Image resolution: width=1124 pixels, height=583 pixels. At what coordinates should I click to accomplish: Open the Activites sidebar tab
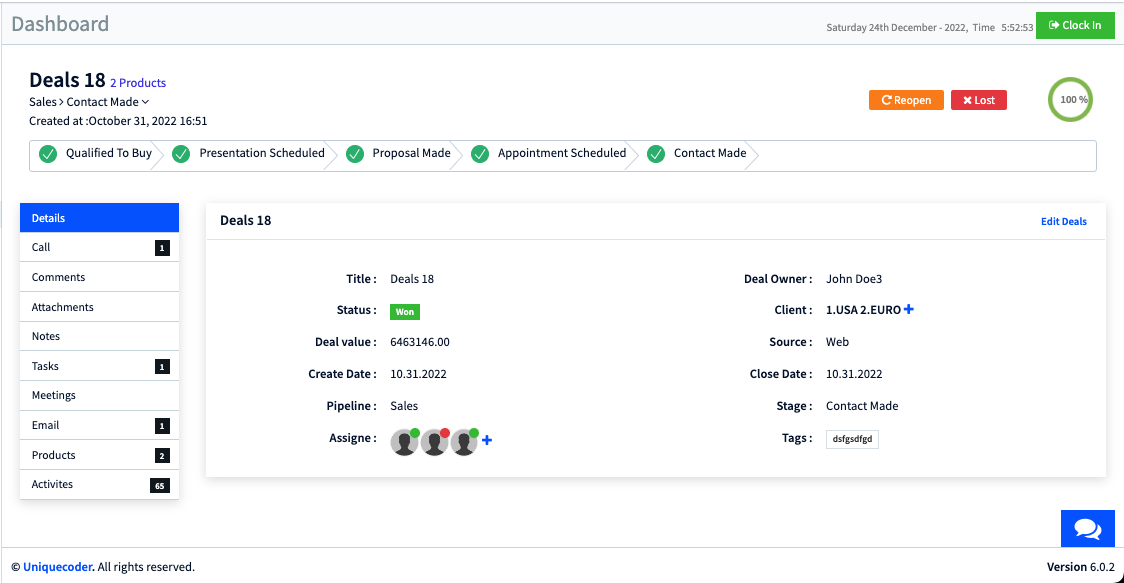pos(100,485)
